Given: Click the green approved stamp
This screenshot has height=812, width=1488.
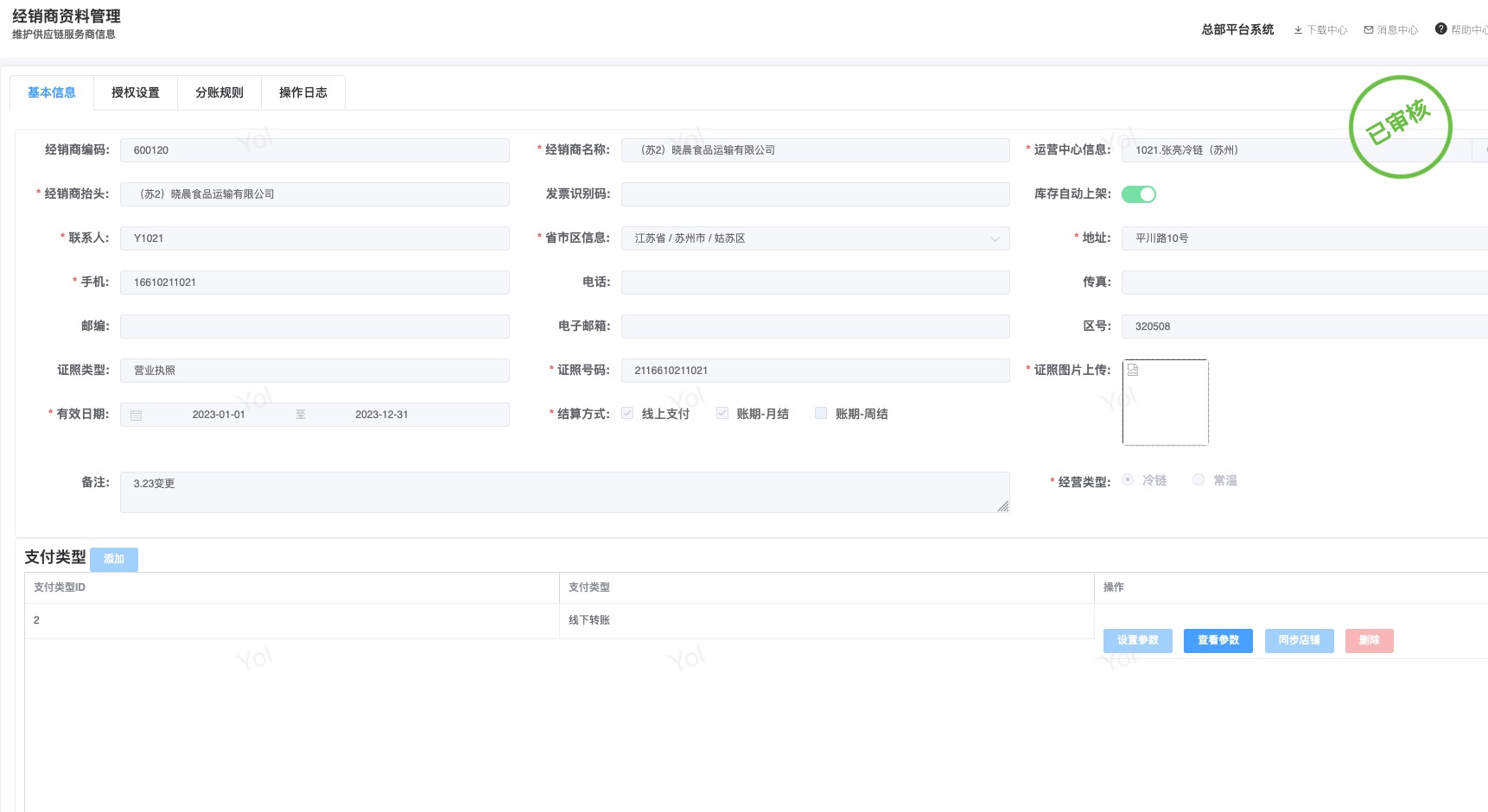Looking at the screenshot, I should (1400, 127).
